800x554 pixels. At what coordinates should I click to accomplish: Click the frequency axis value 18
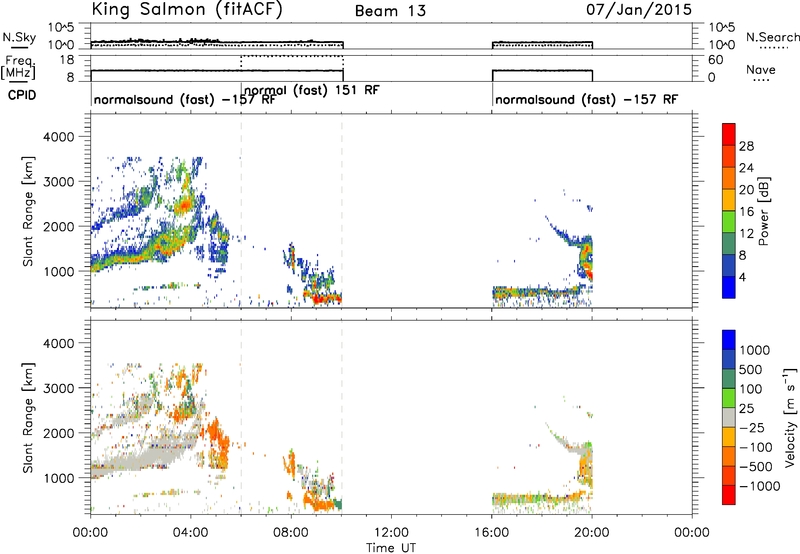pos(67,60)
